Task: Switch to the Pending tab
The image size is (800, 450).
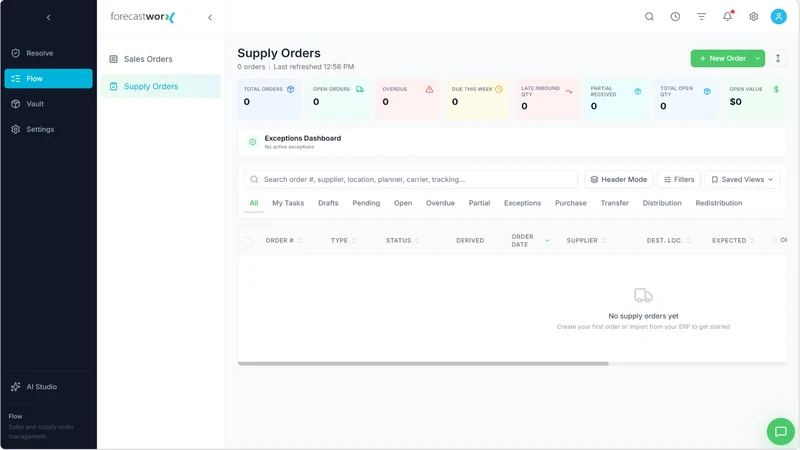Action: 366,203
